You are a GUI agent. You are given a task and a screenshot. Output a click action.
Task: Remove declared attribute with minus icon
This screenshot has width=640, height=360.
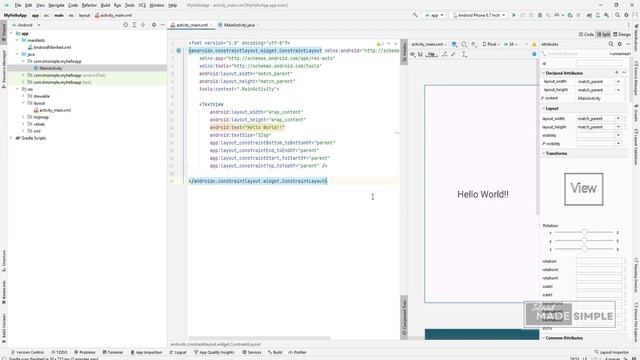coord(624,73)
